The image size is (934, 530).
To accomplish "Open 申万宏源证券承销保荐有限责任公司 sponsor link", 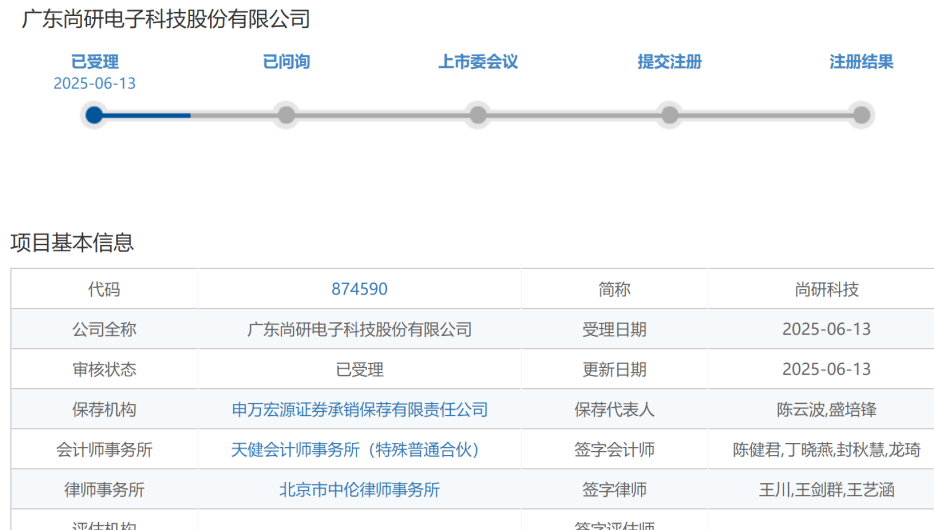I will pyautogui.click(x=359, y=409).
